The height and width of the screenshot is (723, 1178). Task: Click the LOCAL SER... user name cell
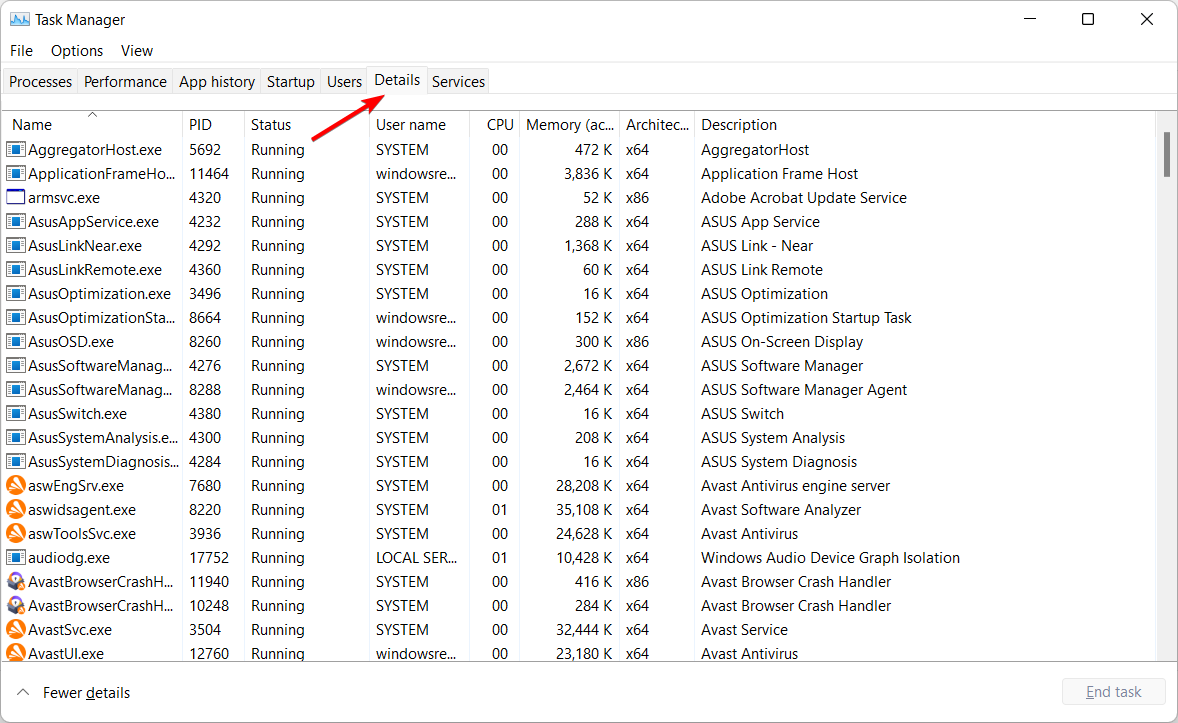coord(416,558)
